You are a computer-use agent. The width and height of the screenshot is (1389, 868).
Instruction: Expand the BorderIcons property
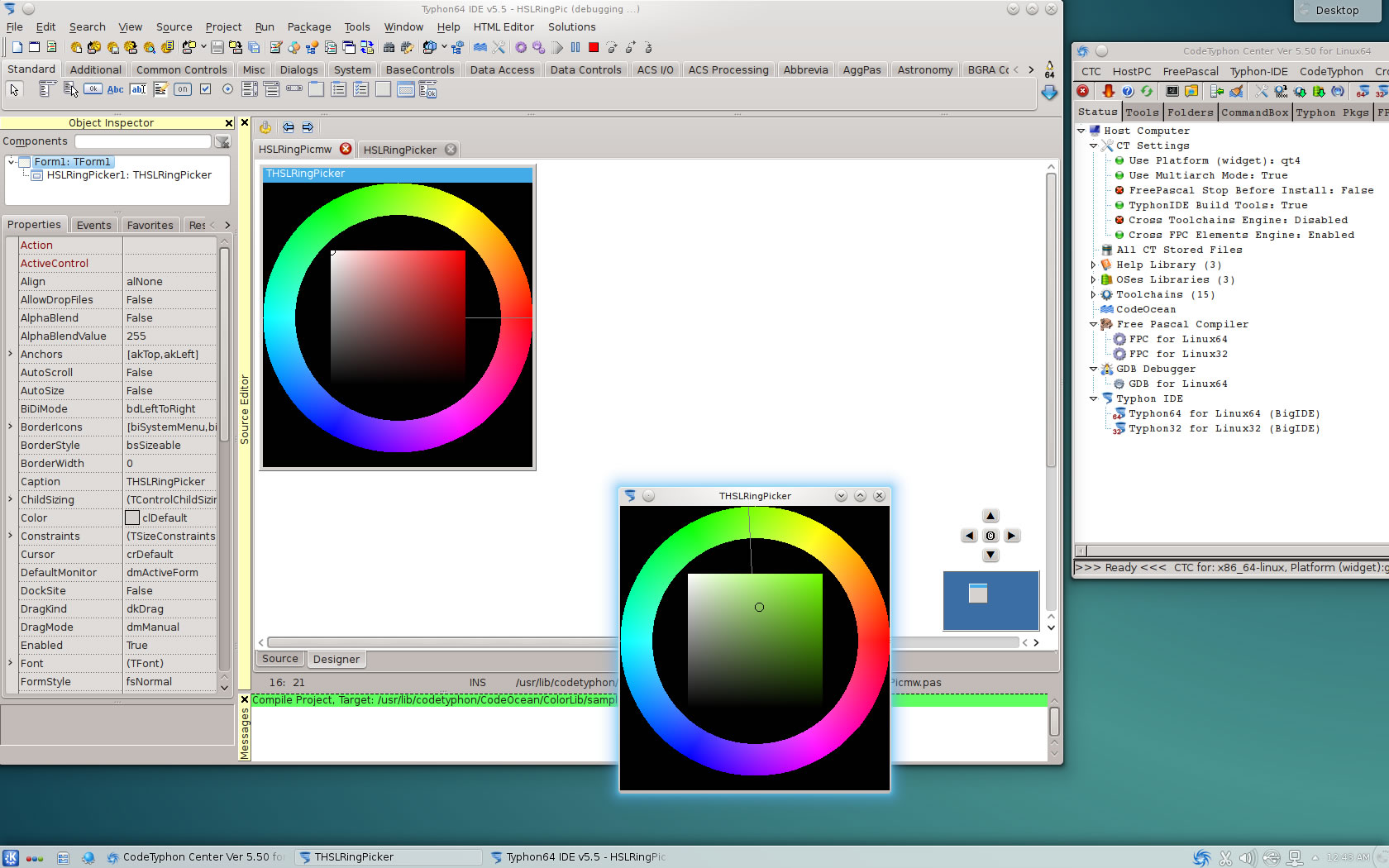10,427
